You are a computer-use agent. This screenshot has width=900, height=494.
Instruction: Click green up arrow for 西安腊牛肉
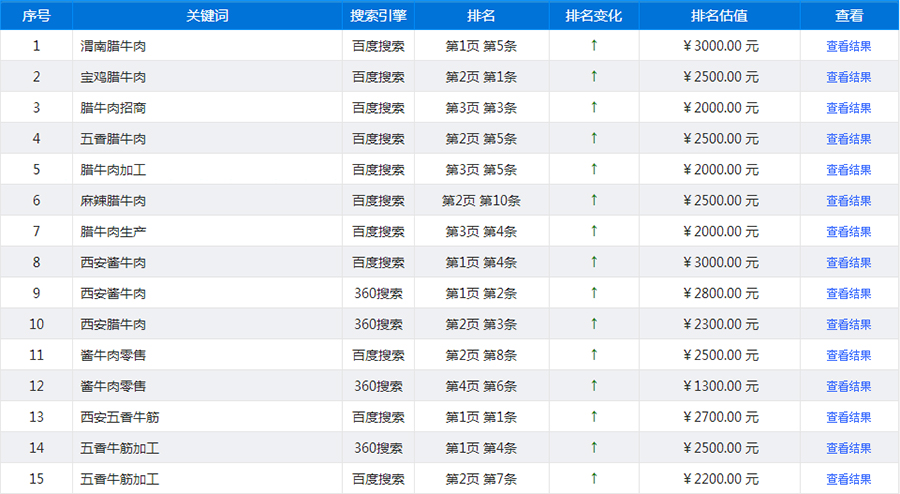click(594, 324)
